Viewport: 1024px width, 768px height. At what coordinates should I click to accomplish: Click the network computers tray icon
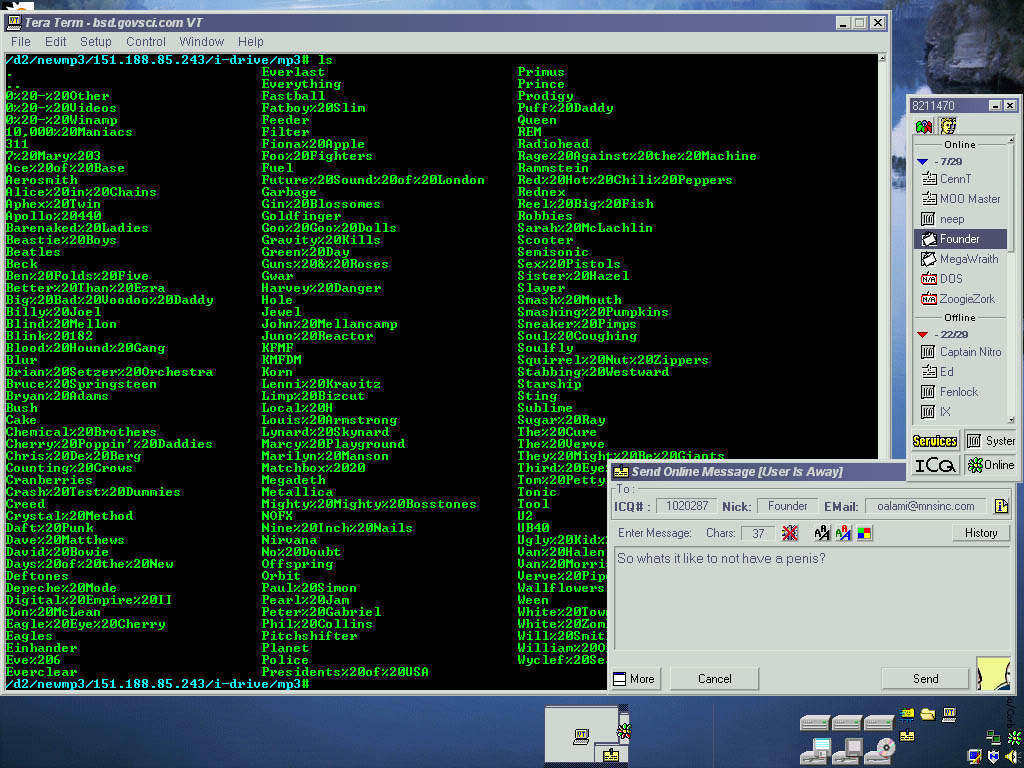[993, 737]
